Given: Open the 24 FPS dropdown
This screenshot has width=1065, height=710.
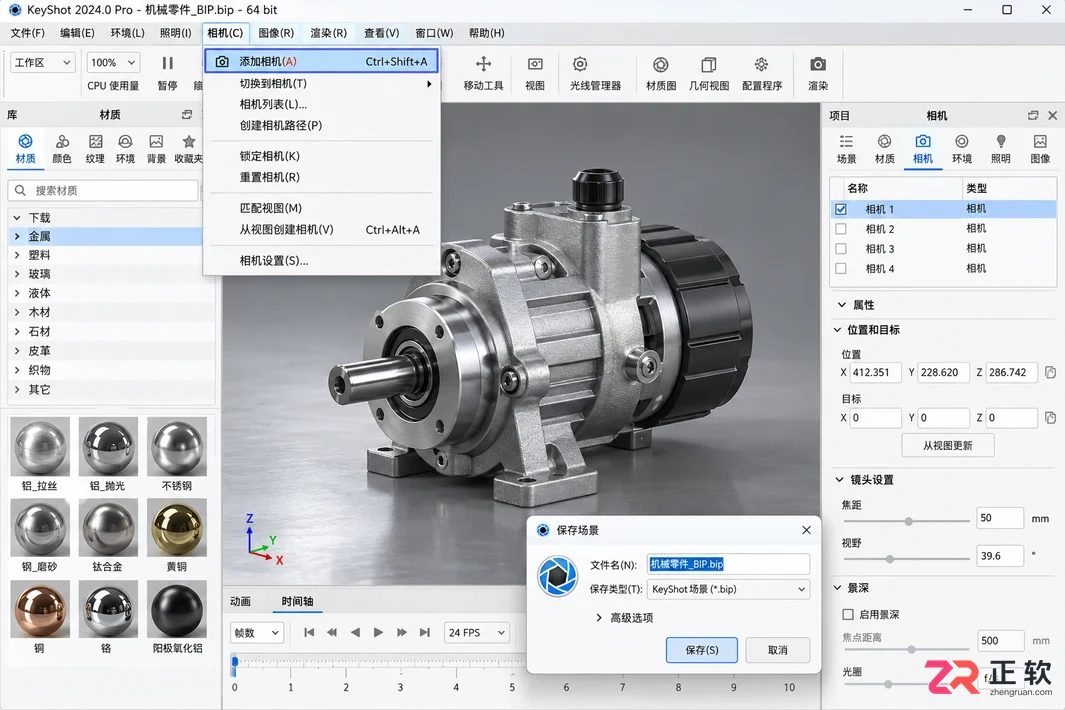Looking at the screenshot, I should (477, 633).
